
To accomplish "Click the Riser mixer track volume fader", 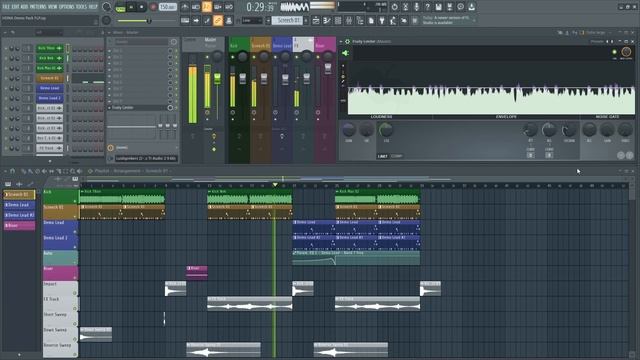I will [x=328, y=69].
